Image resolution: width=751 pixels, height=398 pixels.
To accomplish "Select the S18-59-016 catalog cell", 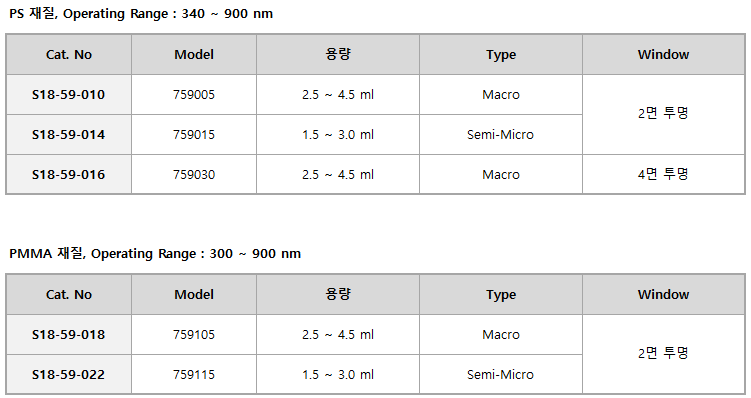I will tap(68, 174).
